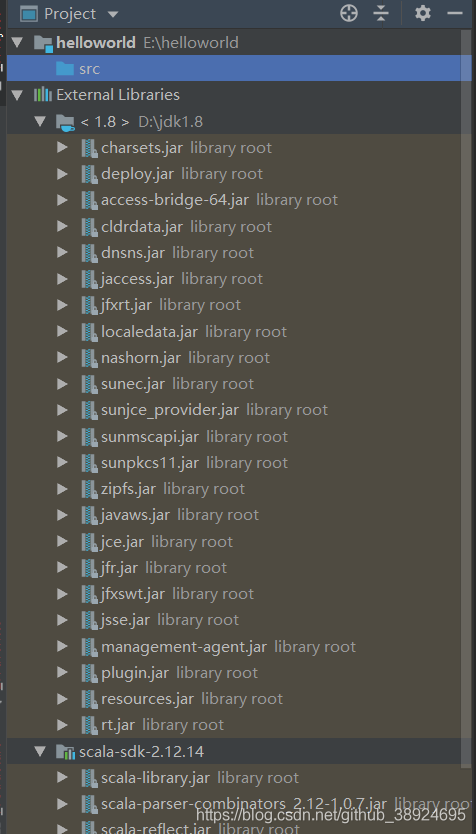Screen dimensions: 476x834
Task: Click the Project tool window icon
Action: 29,14
